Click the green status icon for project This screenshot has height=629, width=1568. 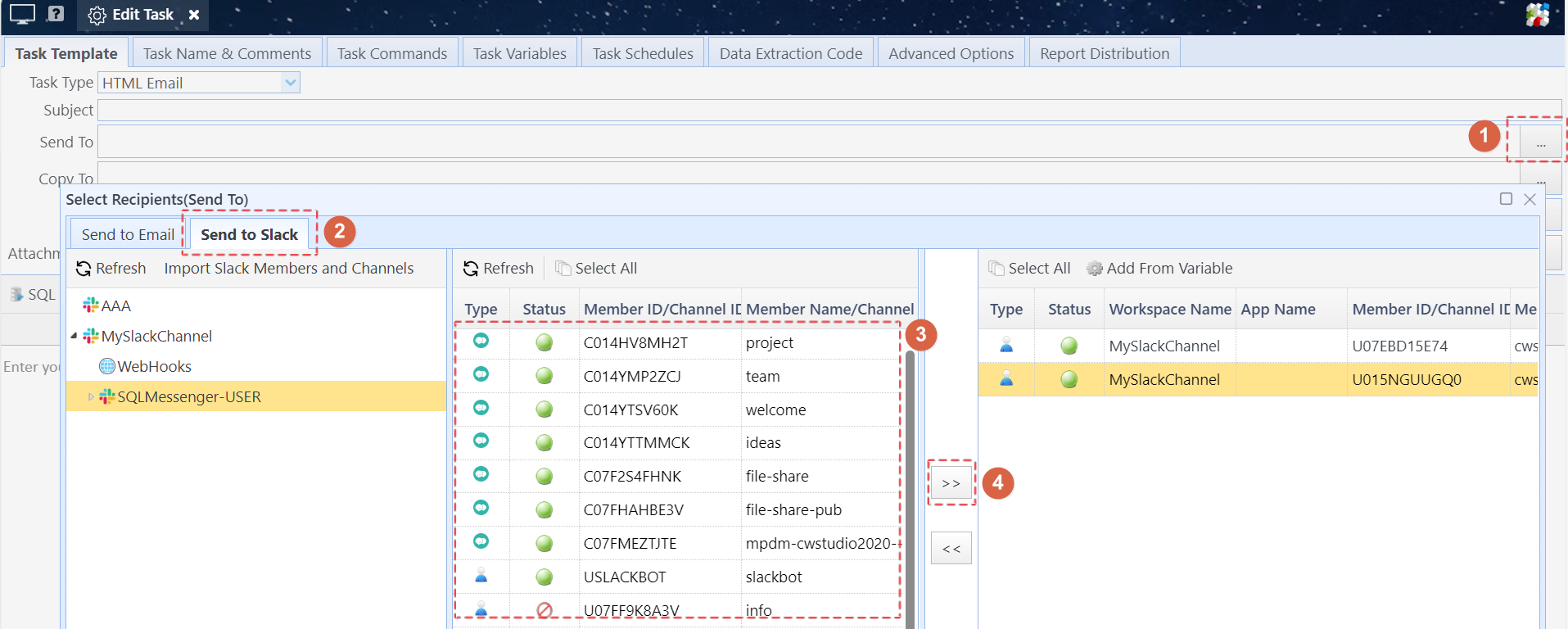(x=544, y=342)
